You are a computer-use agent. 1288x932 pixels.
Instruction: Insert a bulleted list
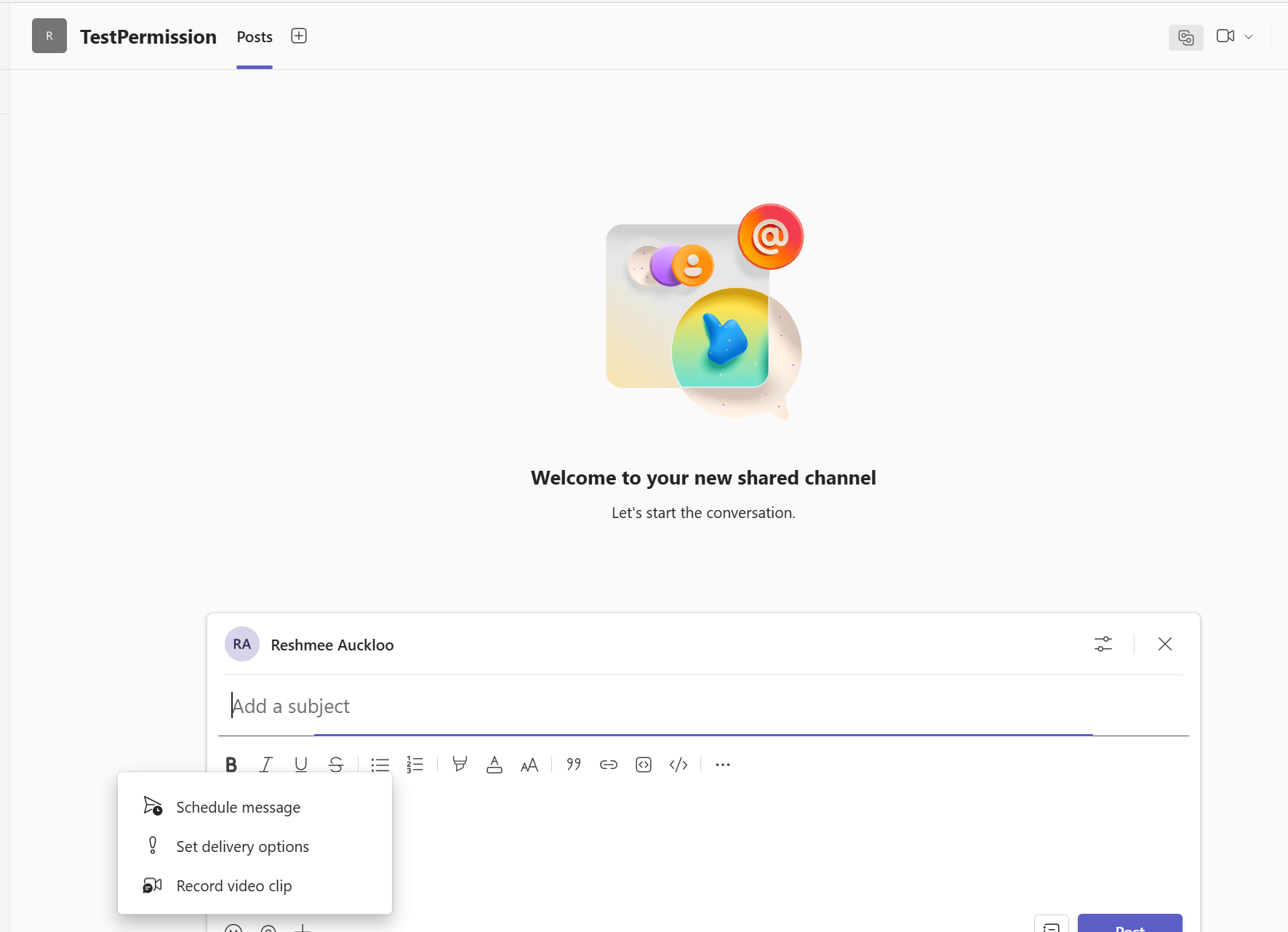click(x=380, y=765)
